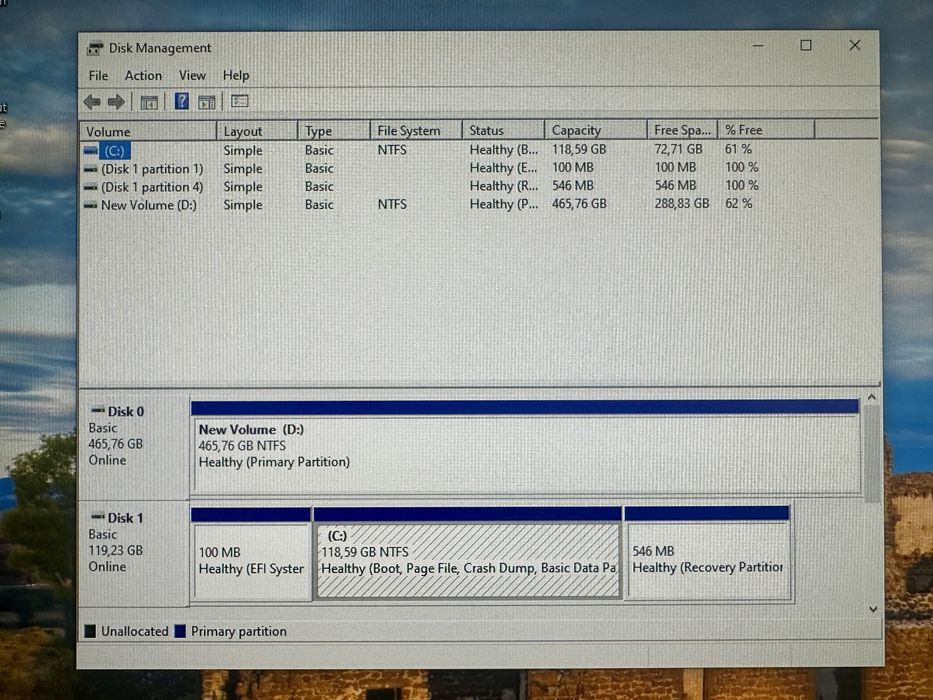Viewport: 933px width, 700px height.
Task: Click Healthy (P... status of D: row
Action: tap(503, 204)
